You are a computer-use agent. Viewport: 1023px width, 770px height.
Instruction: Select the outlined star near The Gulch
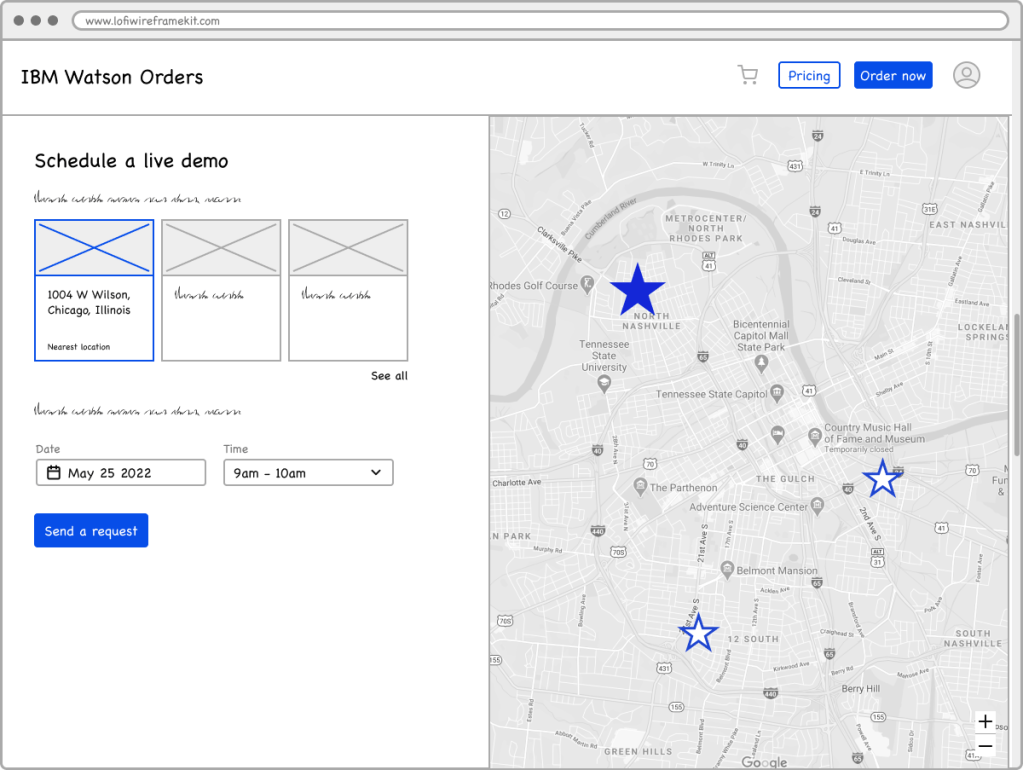coord(881,479)
